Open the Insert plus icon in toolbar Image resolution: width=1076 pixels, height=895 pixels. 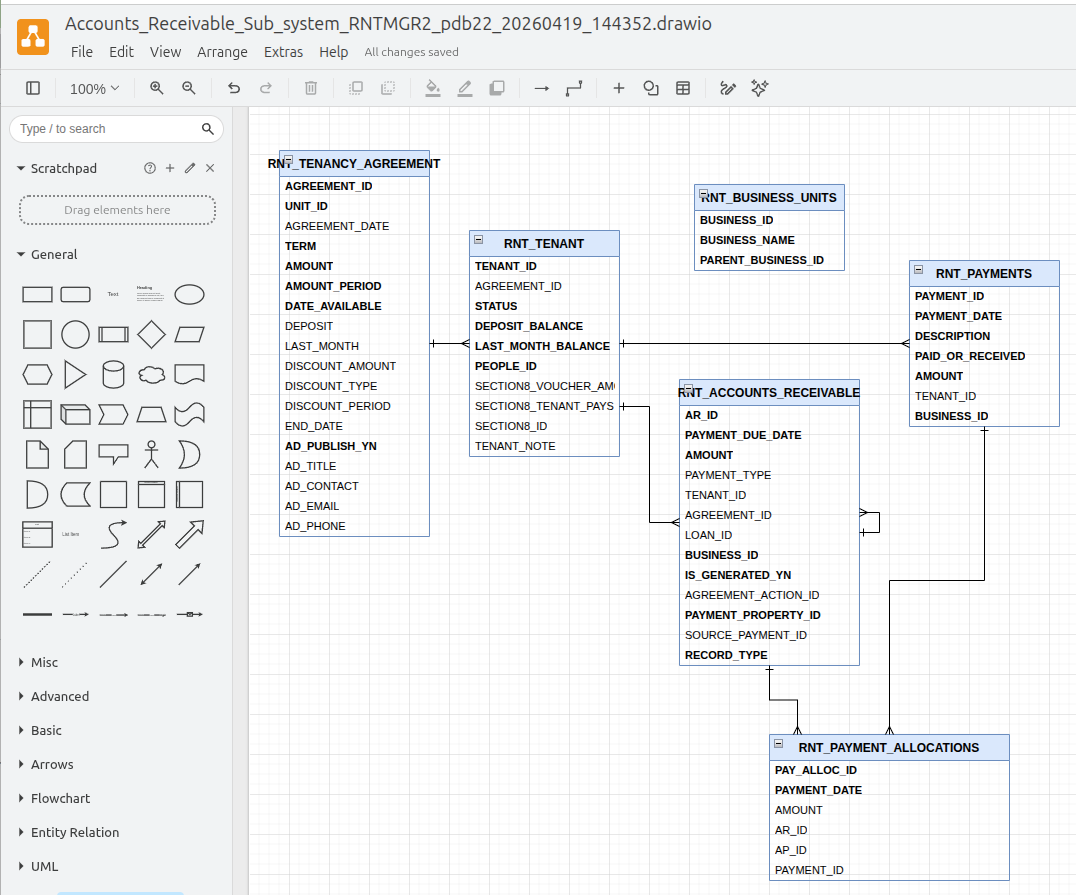618,88
